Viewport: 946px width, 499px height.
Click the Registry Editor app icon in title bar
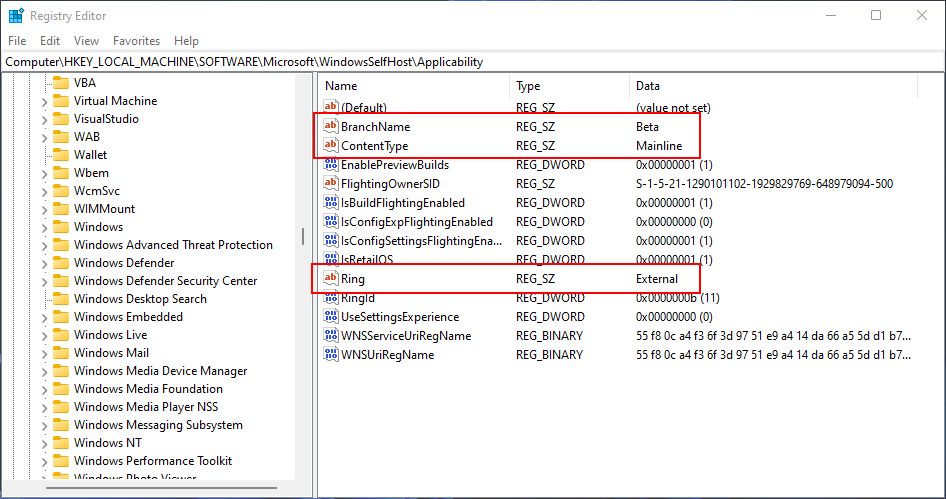(x=16, y=16)
